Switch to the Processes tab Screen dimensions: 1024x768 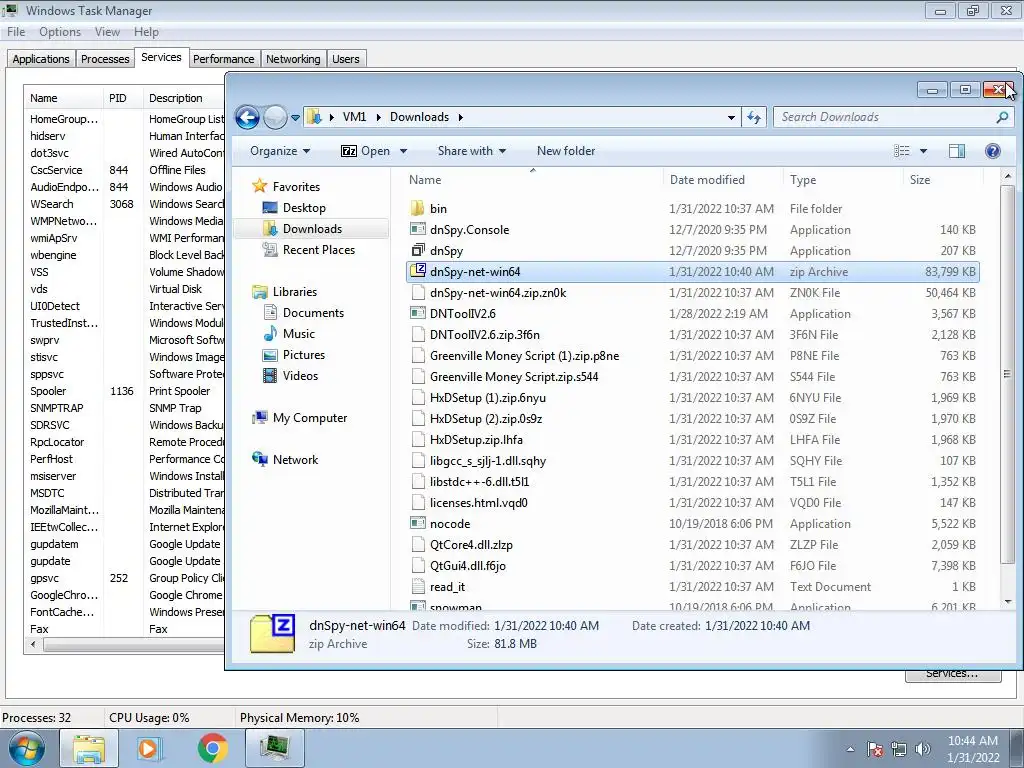(105, 59)
